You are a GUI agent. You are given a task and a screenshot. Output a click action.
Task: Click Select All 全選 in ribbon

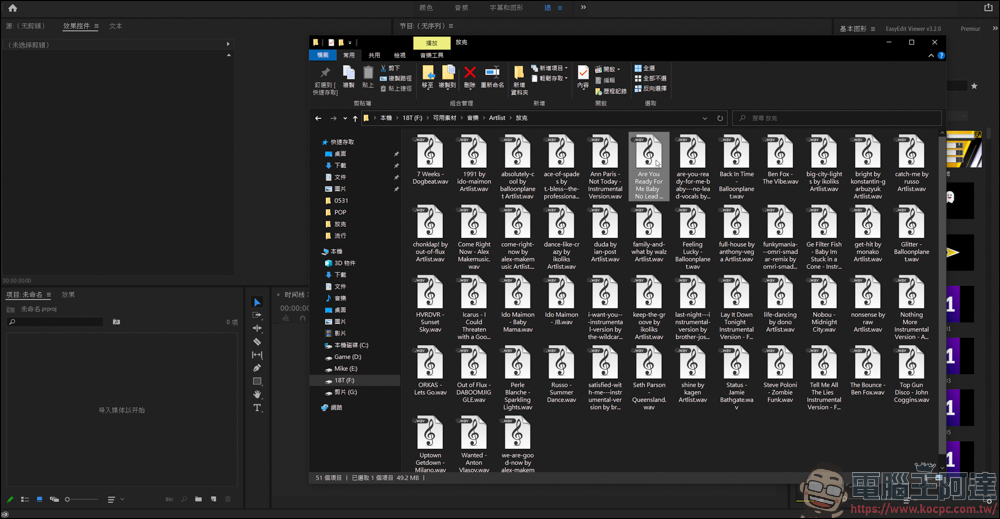(645, 68)
